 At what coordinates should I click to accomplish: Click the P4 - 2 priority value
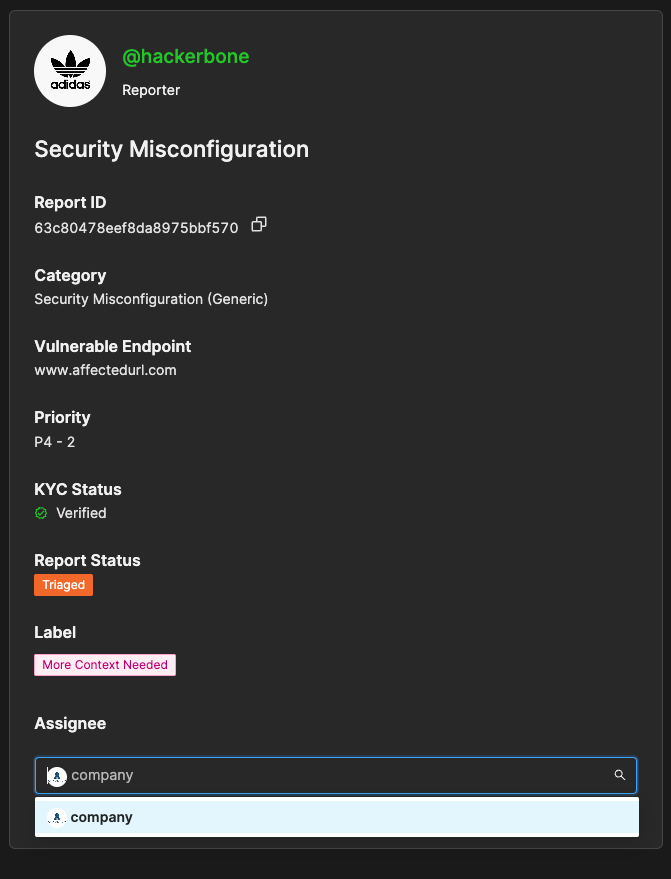54,441
